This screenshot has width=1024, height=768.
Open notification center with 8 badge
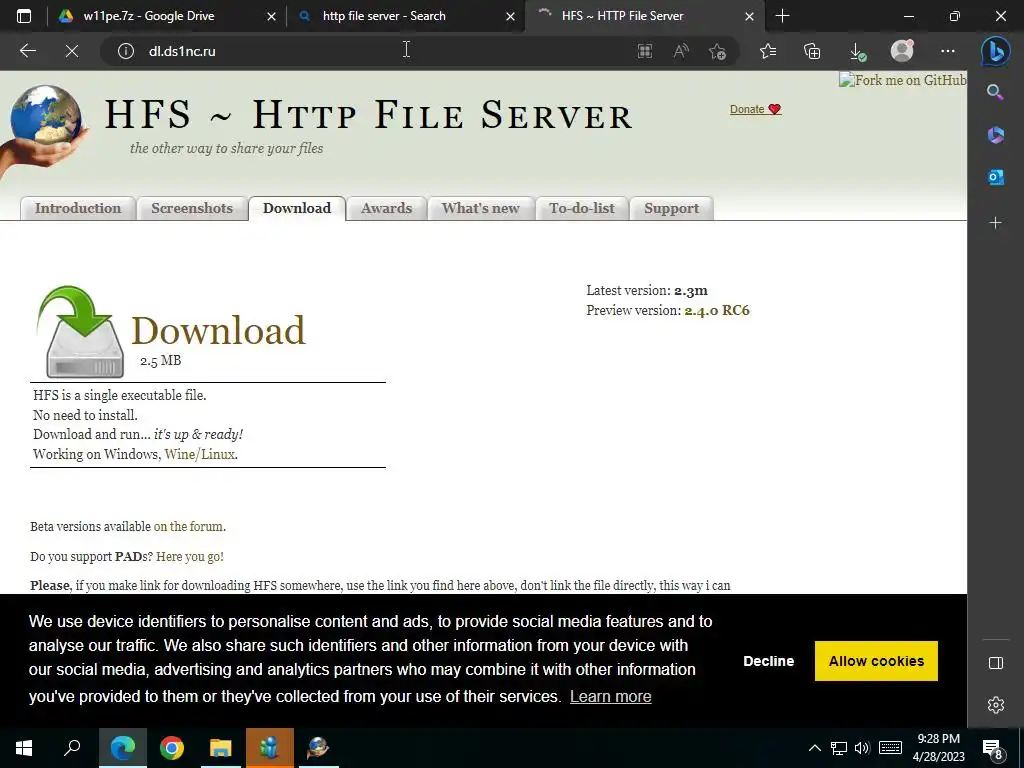click(993, 748)
